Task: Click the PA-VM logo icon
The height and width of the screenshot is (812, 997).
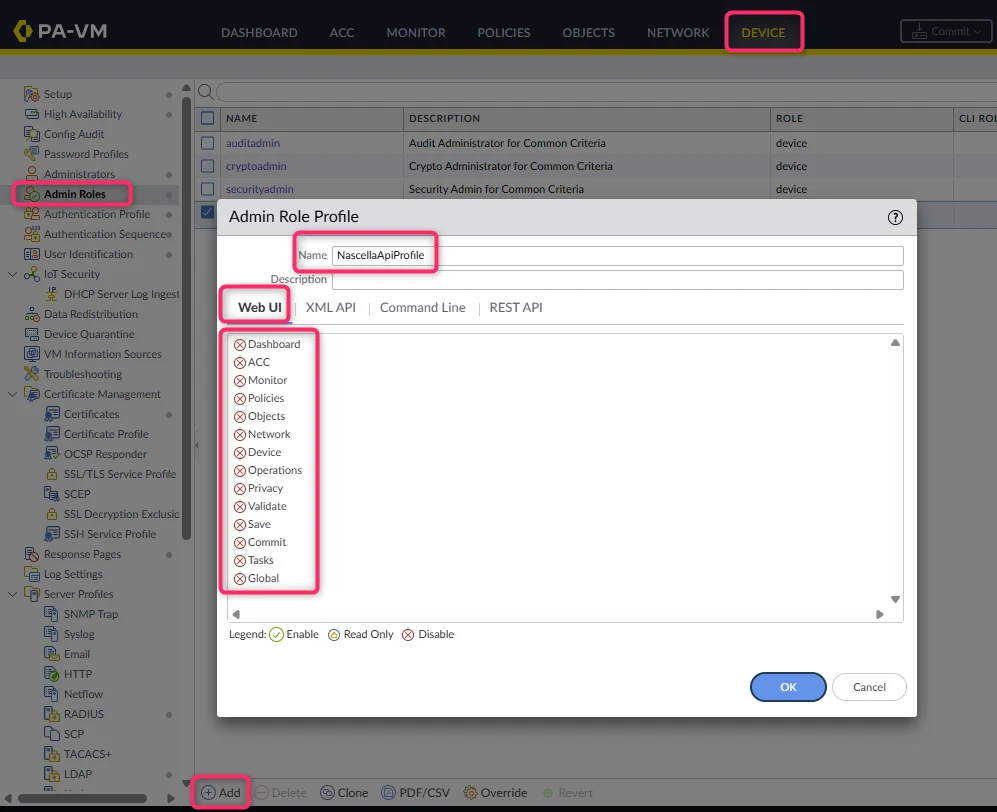Action: coord(22,31)
